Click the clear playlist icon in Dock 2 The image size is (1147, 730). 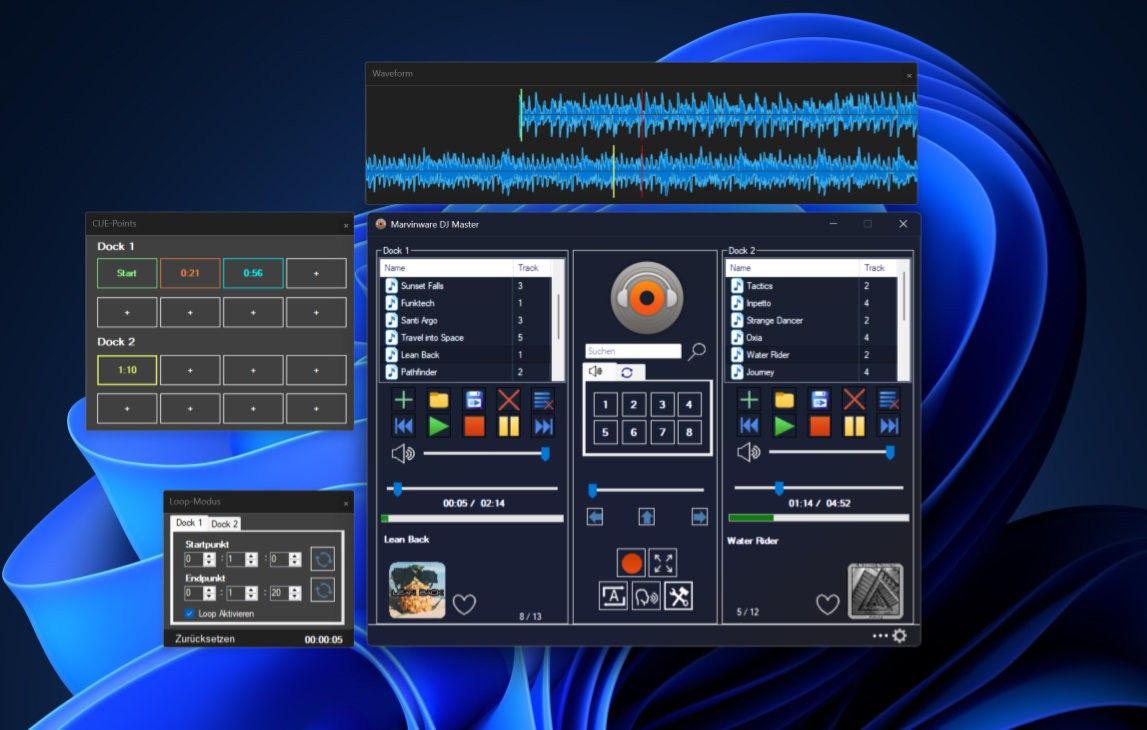point(888,400)
